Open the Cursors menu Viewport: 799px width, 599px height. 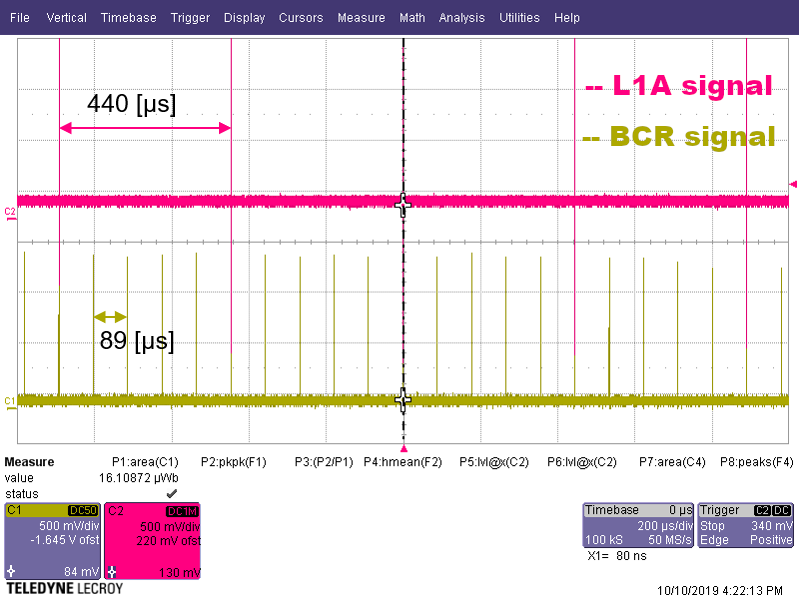tap(301, 18)
